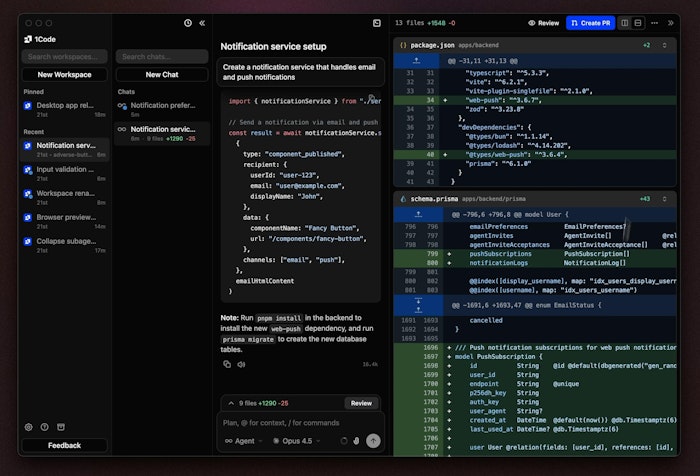Open terminal panel icon above chat

click(377, 23)
